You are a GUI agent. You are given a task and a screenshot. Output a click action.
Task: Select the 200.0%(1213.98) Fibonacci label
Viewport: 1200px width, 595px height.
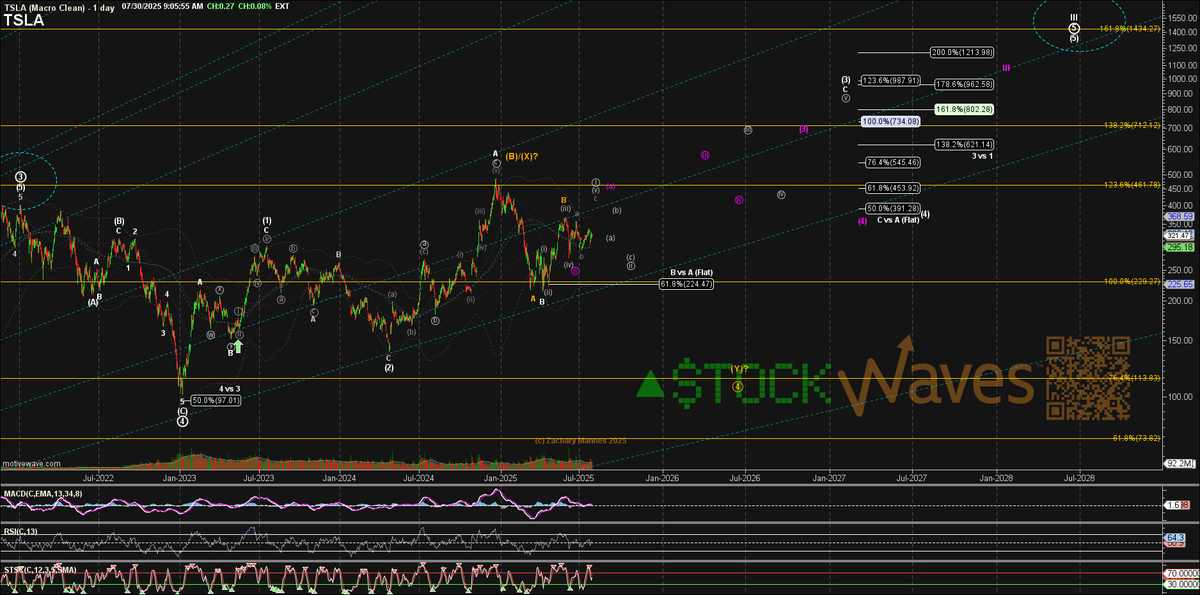(x=962, y=52)
